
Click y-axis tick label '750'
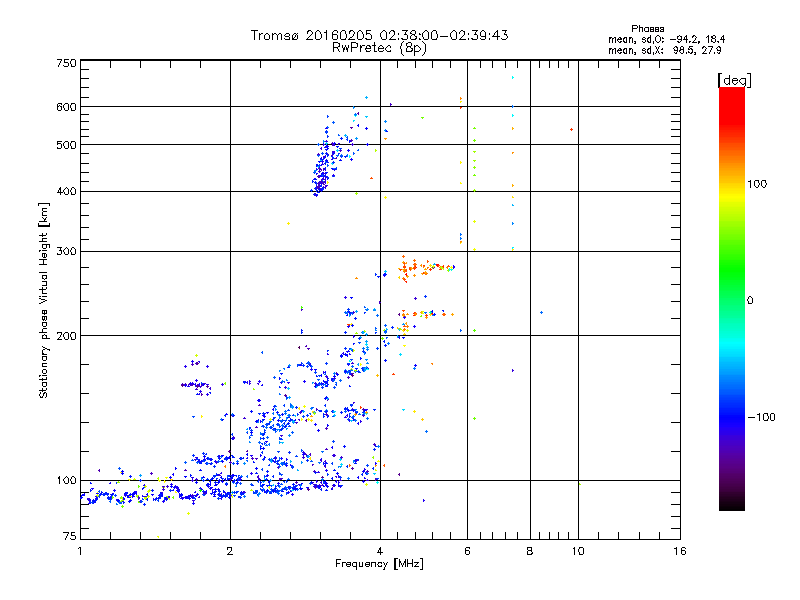(66, 63)
